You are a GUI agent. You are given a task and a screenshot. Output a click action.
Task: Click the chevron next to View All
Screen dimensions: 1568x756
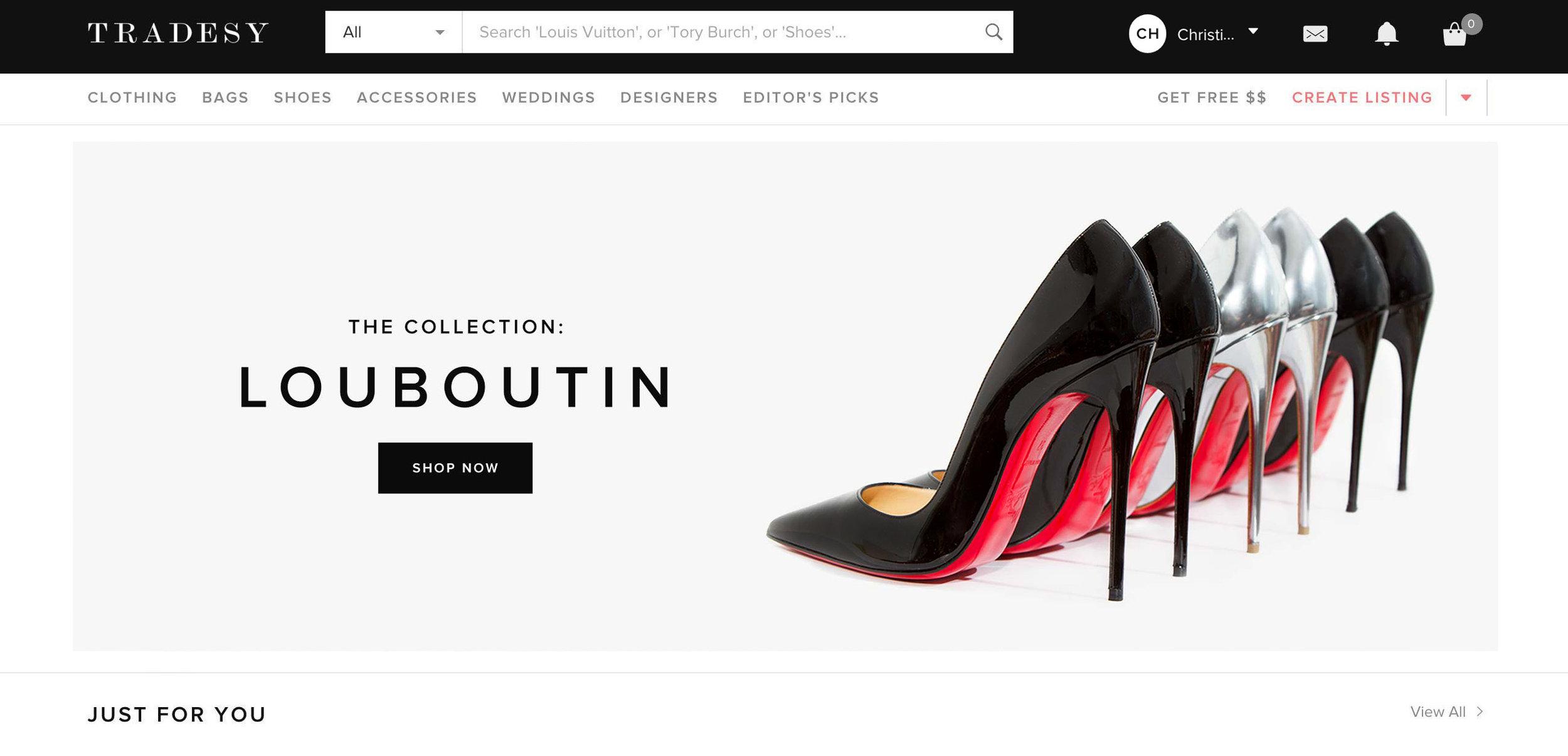tap(1480, 711)
